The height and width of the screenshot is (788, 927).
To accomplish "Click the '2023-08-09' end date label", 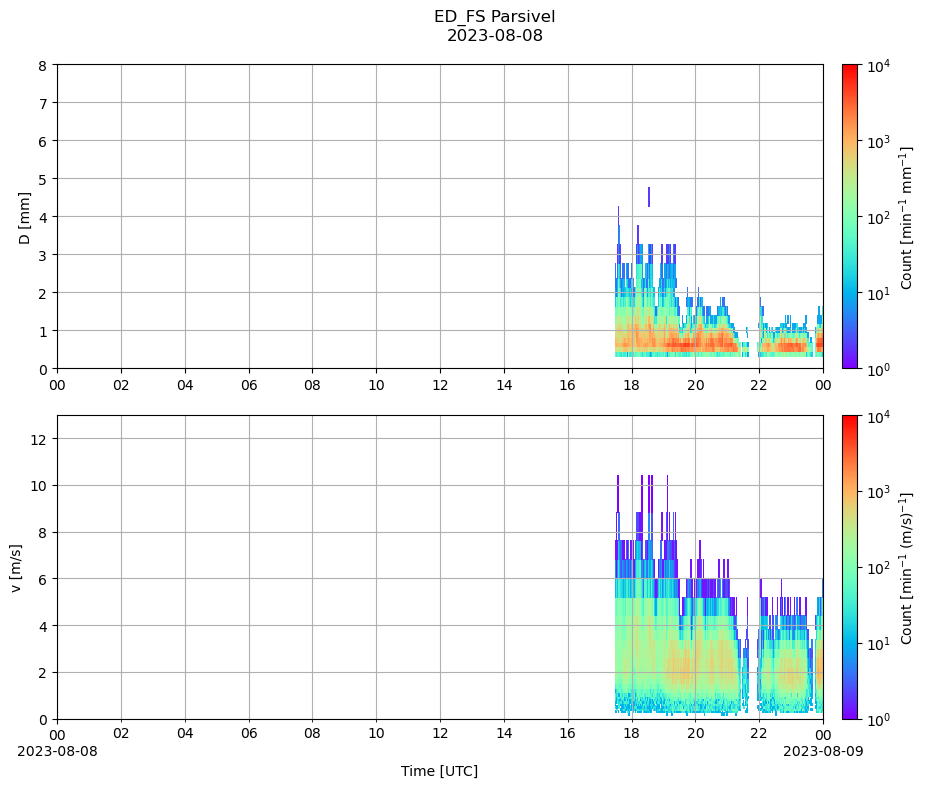I will (823, 751).
